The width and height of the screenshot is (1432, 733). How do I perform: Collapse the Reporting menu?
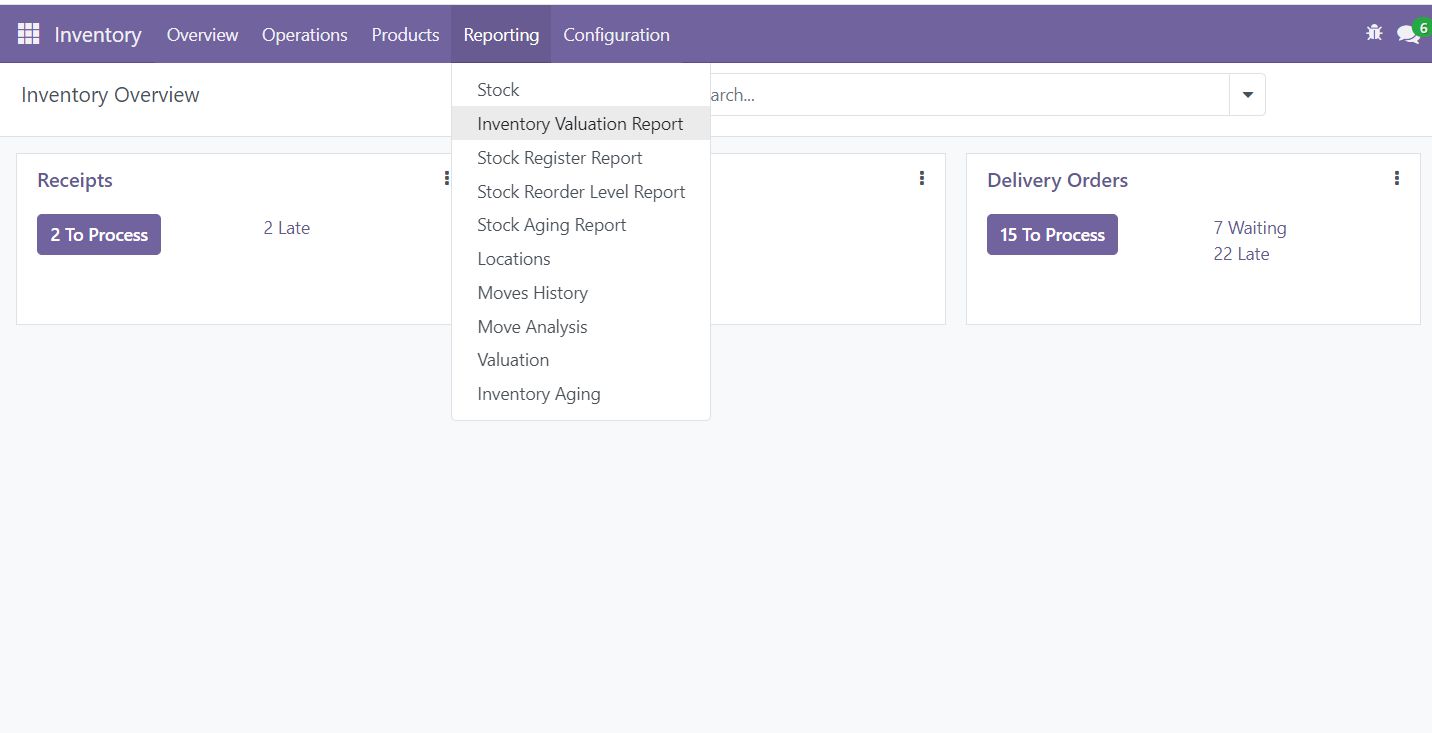(x=501, y=35)
